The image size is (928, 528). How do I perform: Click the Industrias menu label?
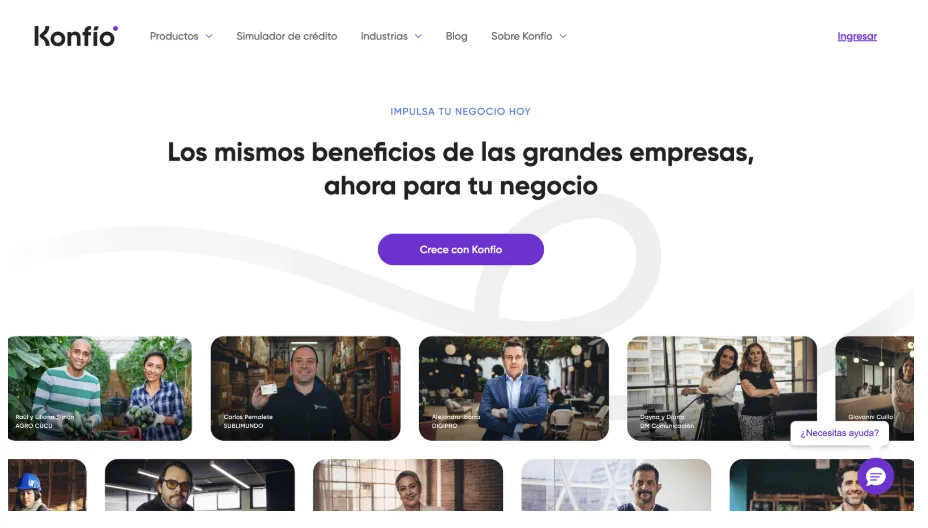[384, 36]
